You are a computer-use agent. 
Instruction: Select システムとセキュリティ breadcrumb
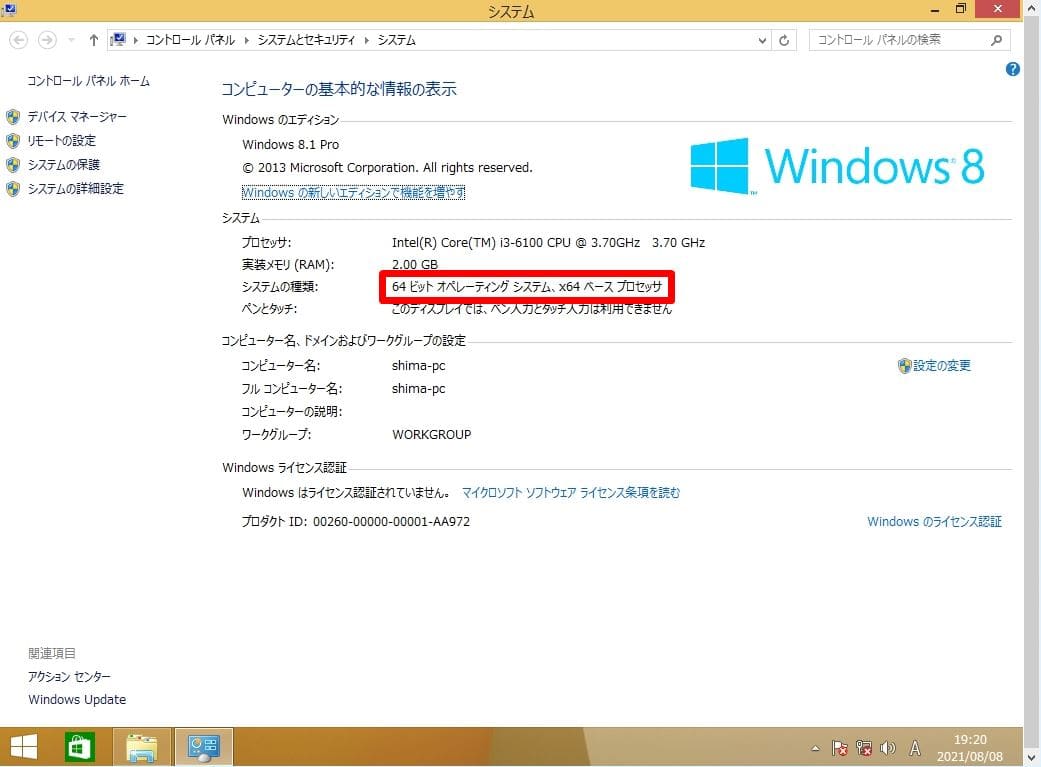coord(306,41)
